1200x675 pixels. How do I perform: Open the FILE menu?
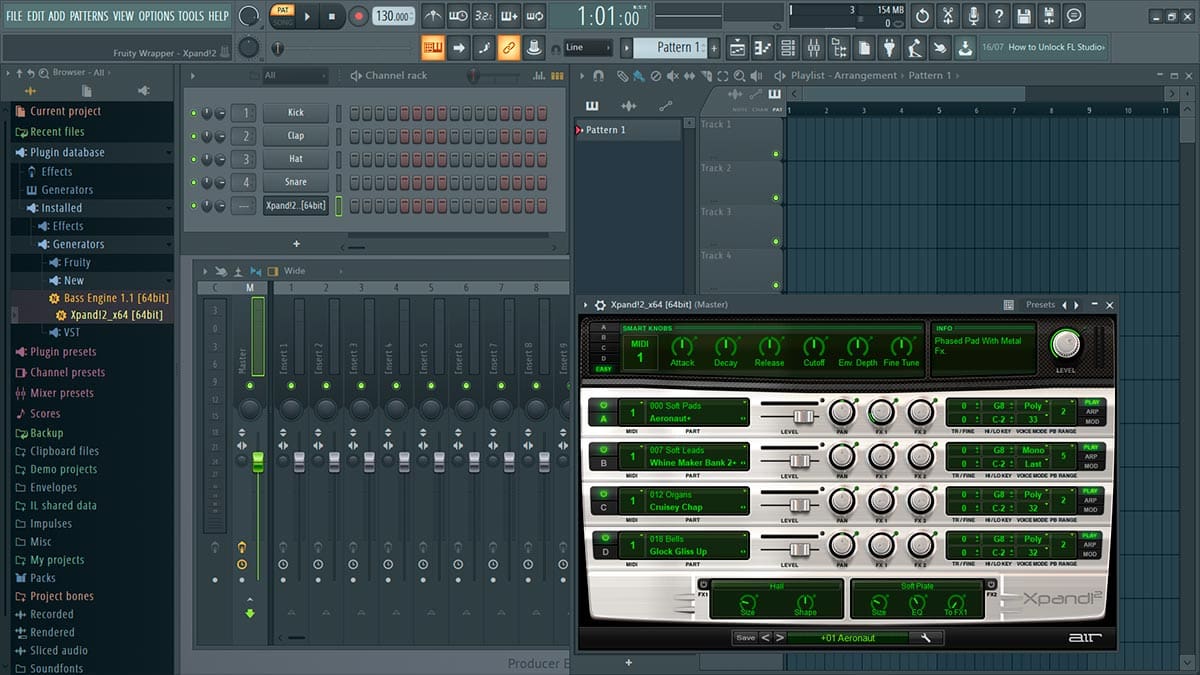click(x=14, y=16)
